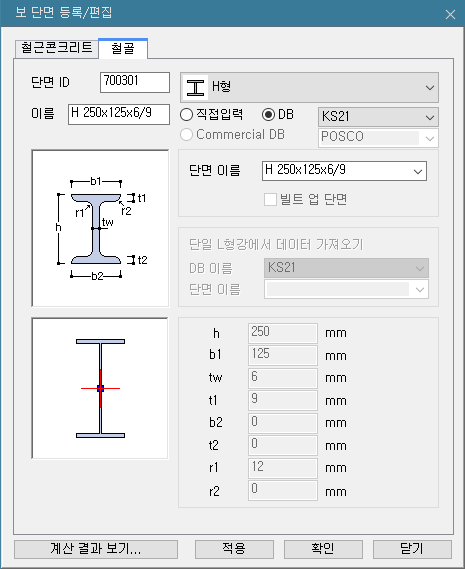Select the 철골 tab
465x569 pixels.
123,48
